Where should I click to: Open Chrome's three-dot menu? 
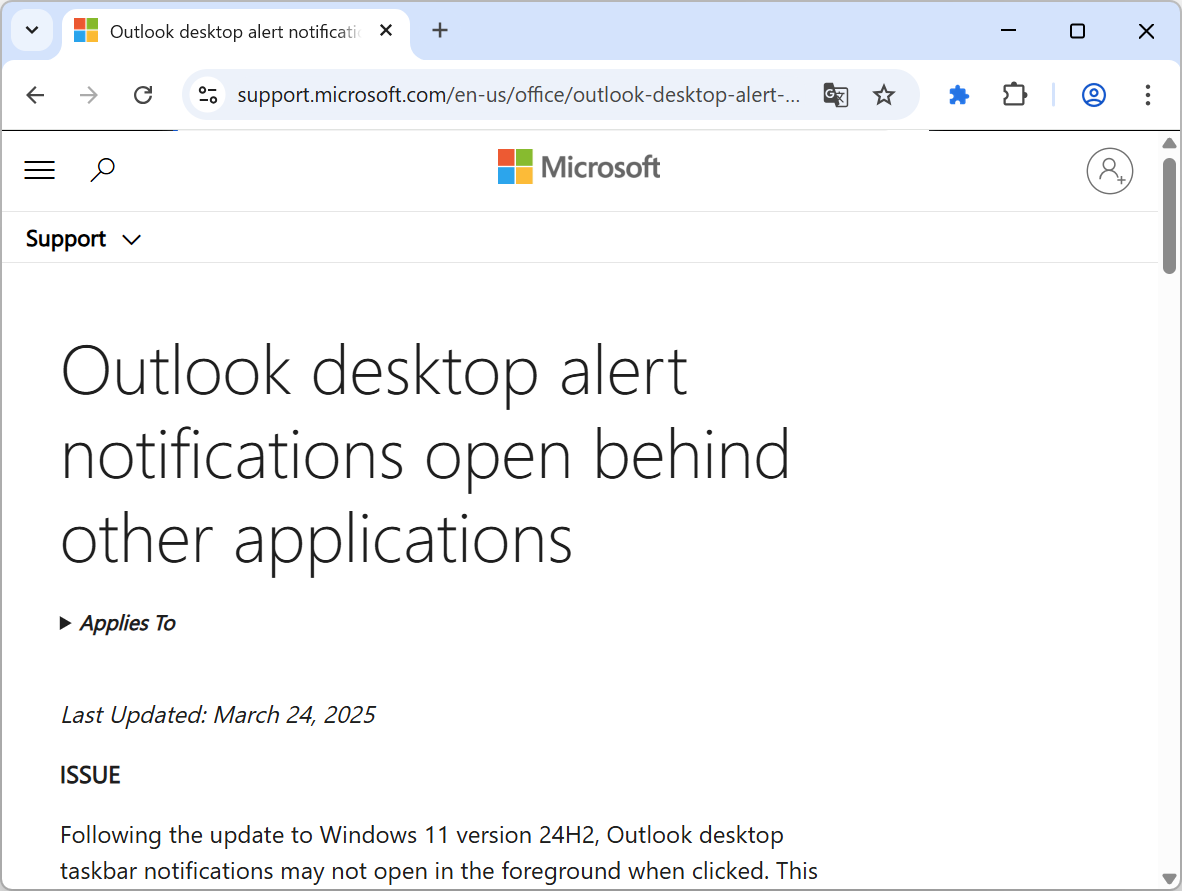pos(1147,95)
